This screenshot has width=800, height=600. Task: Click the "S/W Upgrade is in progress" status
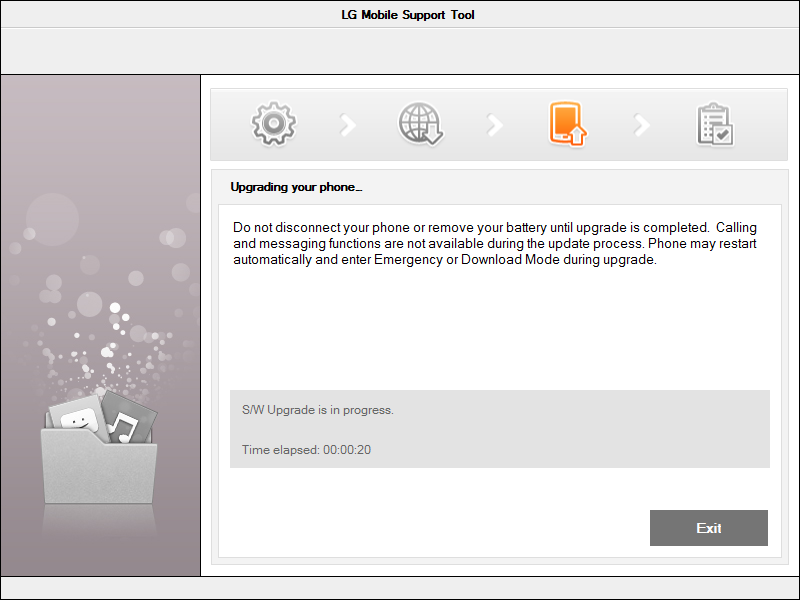(318, 410)
